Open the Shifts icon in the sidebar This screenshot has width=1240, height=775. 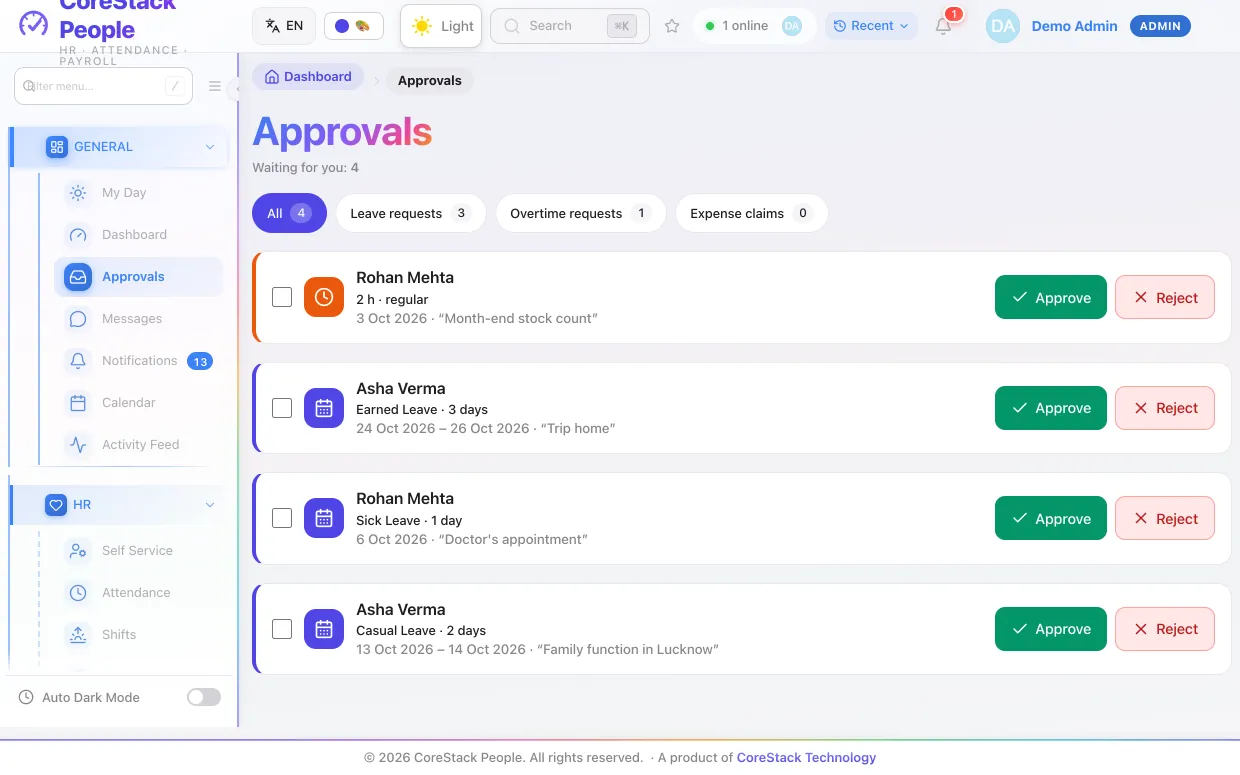(78, 635)
